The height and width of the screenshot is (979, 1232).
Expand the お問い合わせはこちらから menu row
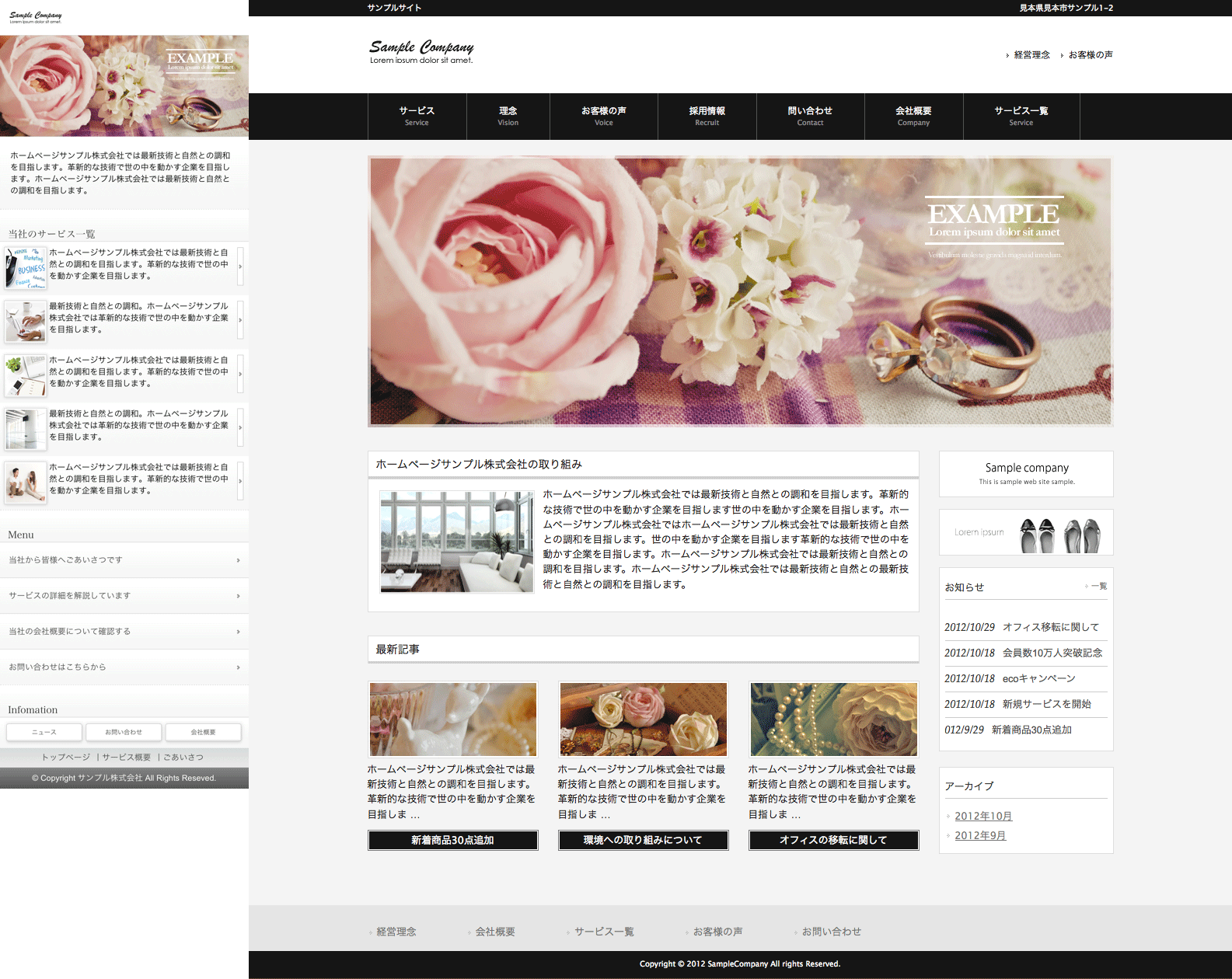pyautogui.click(x=124, y=667)
